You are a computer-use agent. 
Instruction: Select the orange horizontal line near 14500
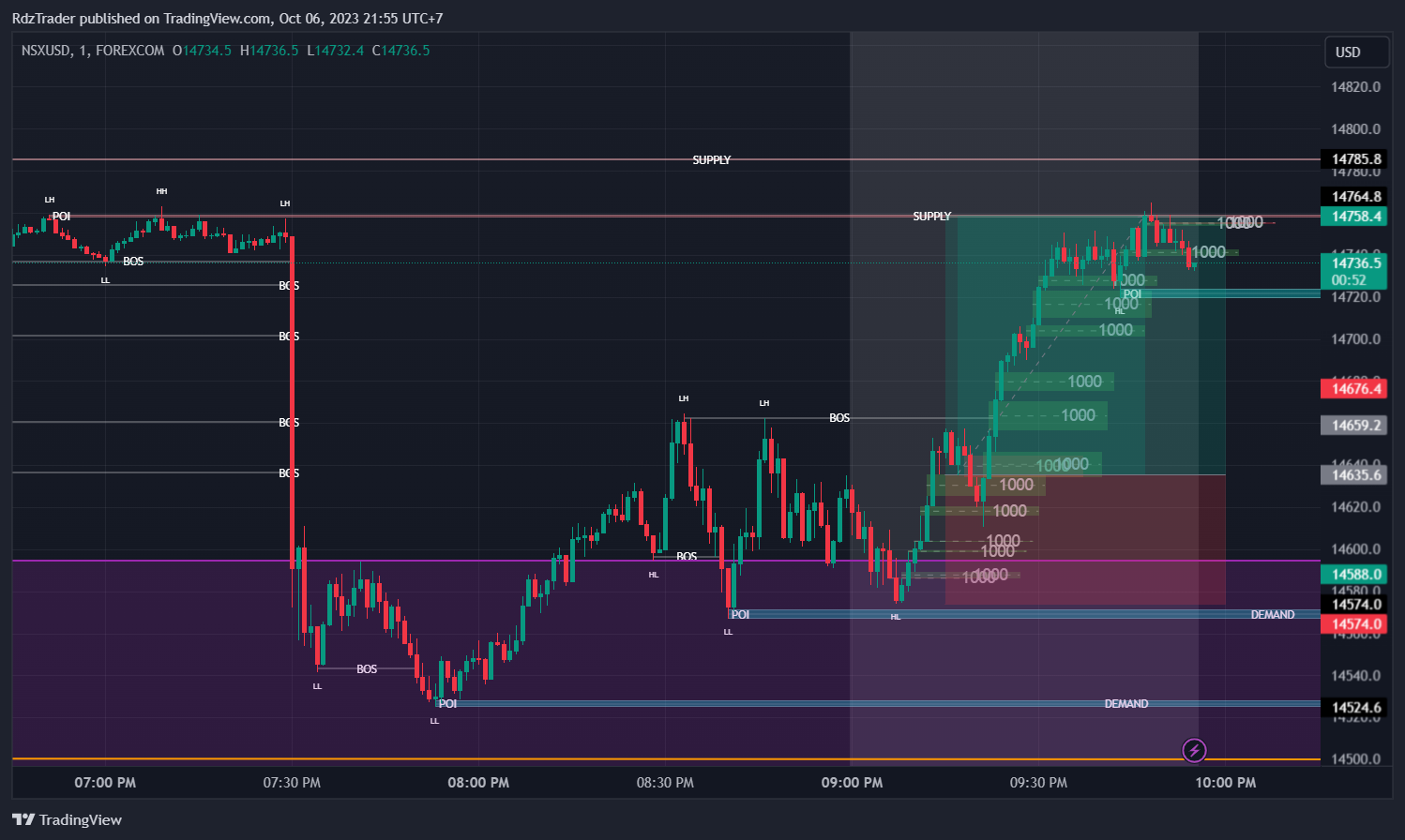point(666,759)
